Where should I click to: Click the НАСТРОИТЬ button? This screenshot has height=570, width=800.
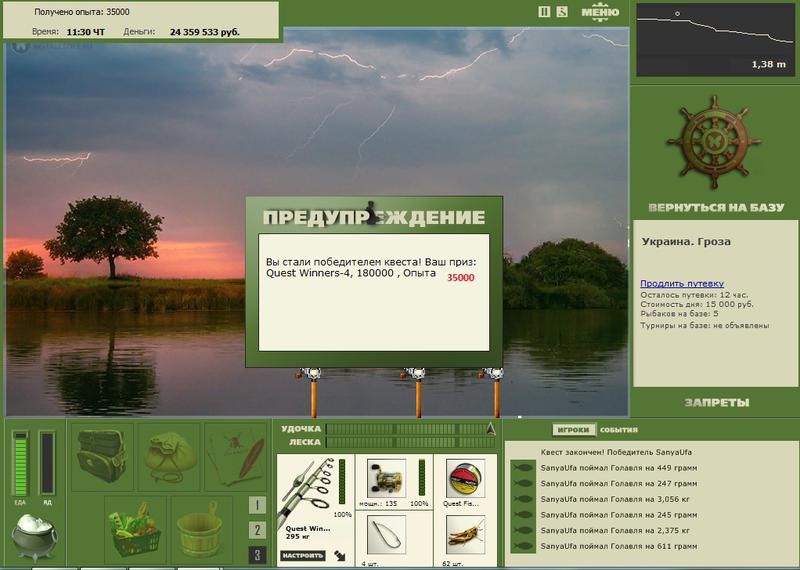tap(303, 555)
